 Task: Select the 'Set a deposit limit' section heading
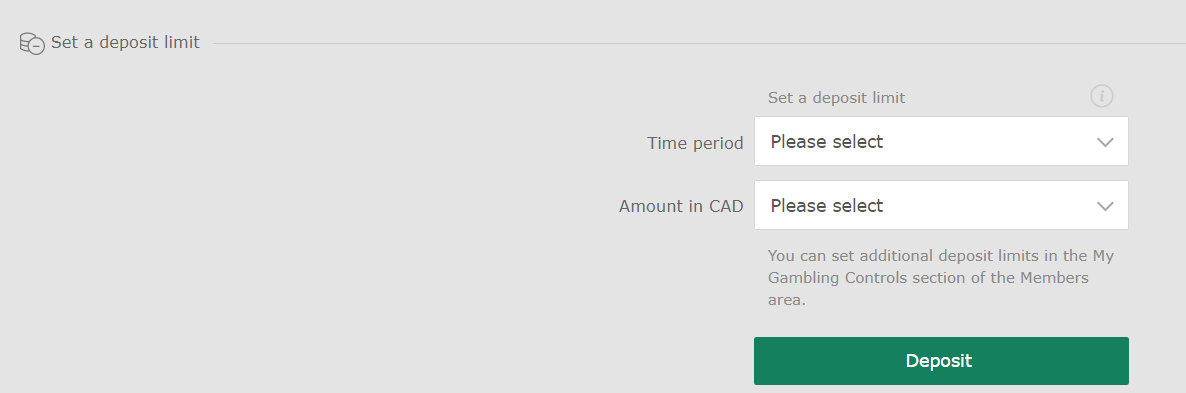click(126, 43)
